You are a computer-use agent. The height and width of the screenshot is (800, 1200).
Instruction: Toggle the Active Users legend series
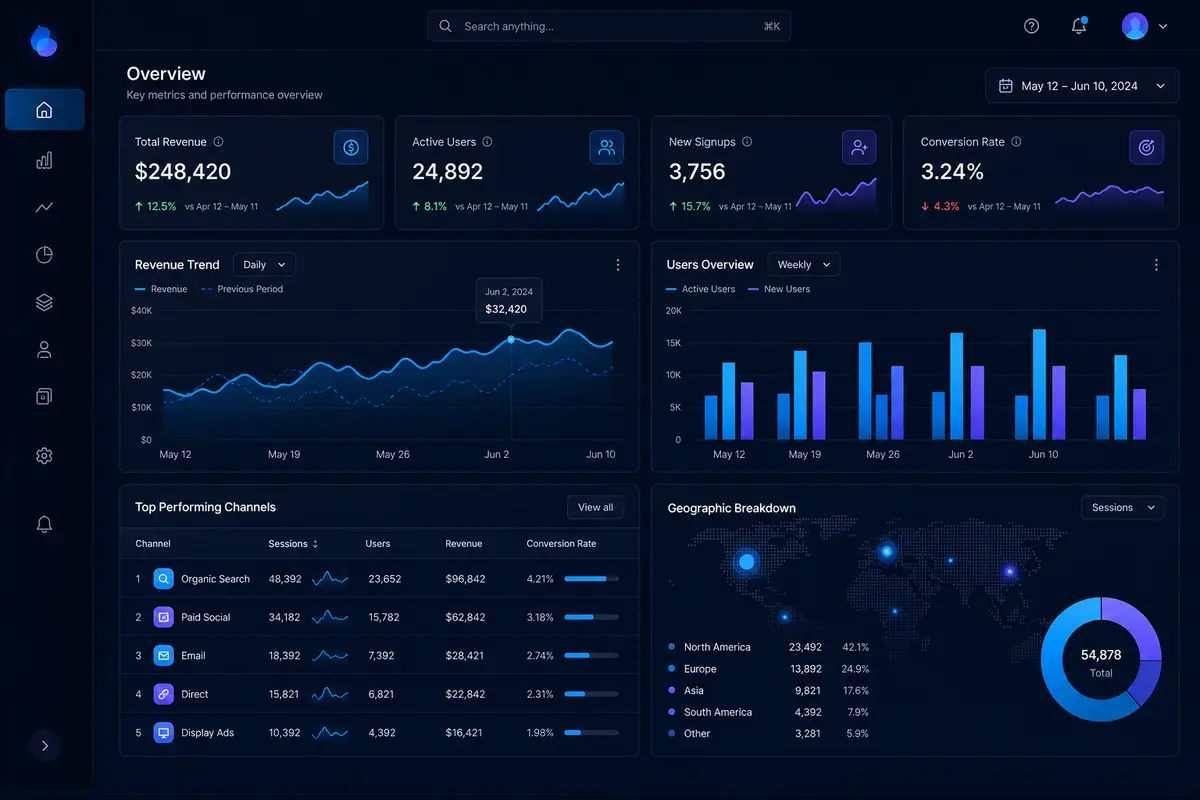(x=701, y=289)
